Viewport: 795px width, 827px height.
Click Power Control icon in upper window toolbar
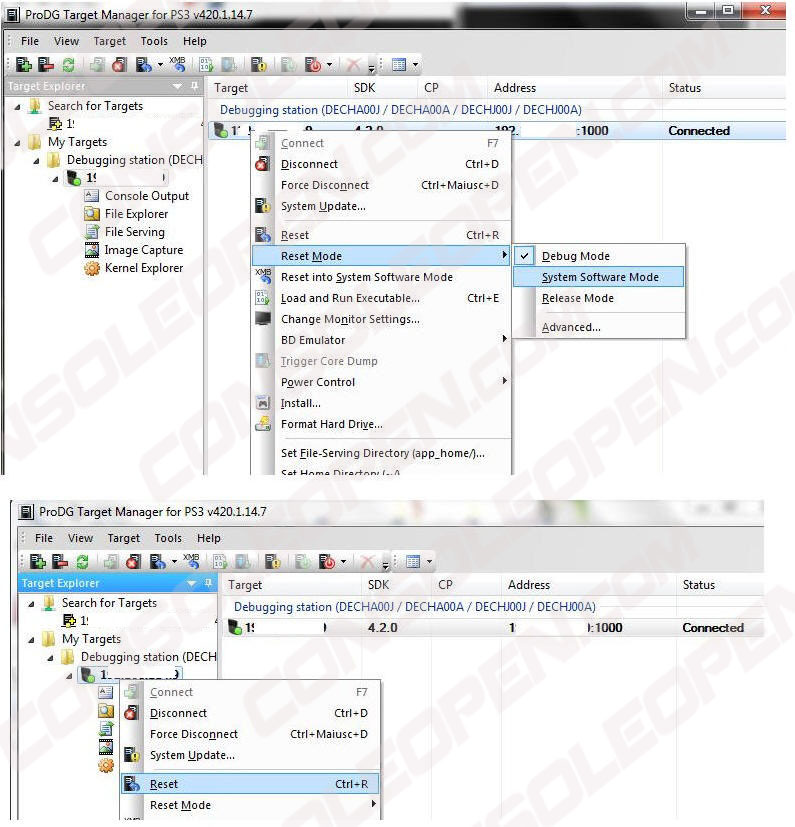pyautogui.click(x=313, y=65)
